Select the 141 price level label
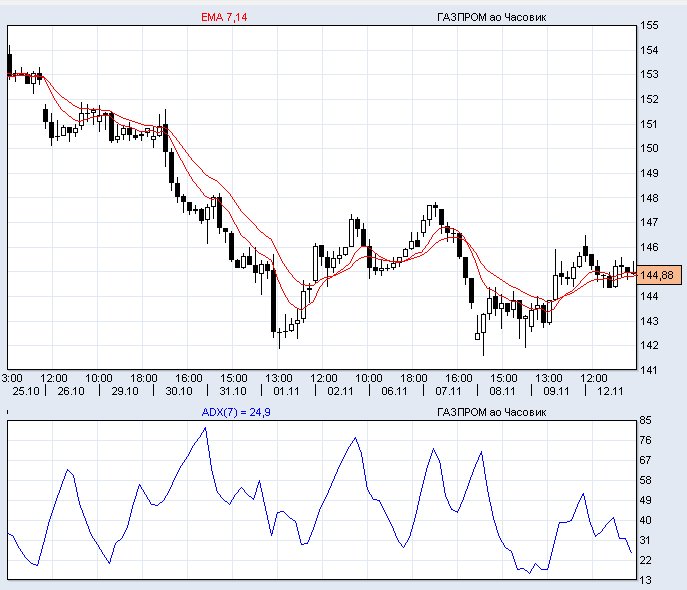687x590 pixels. 649,371
